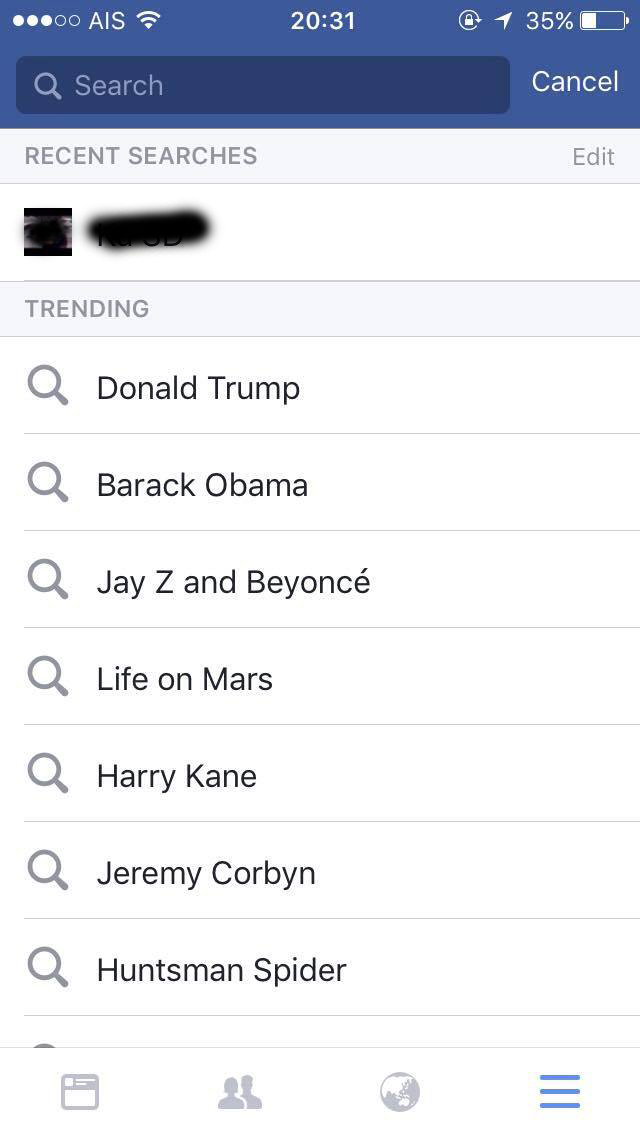Open the hamburger More menu
The height and width of the screenshot is (1136, 640).
pyautogui.click(x=560, y=1091)
